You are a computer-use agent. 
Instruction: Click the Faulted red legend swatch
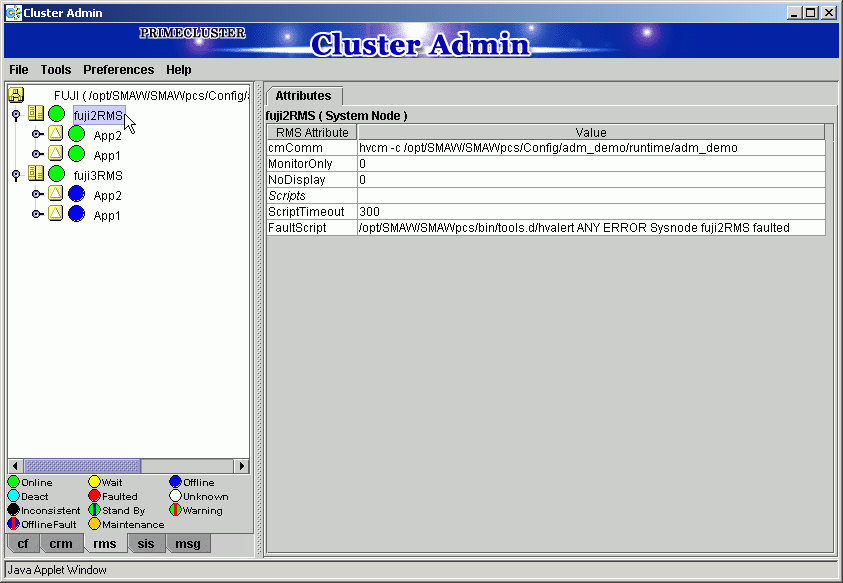95,496
